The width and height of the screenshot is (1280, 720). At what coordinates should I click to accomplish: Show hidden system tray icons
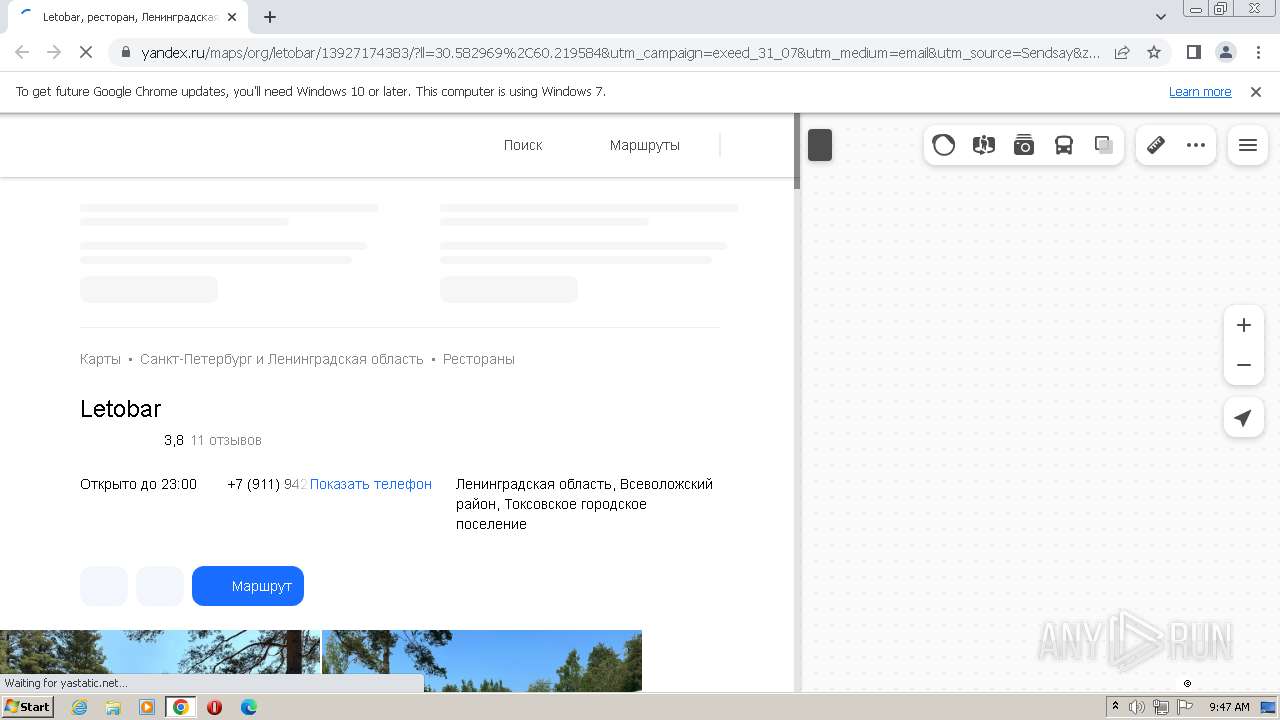coord(1115,707)
